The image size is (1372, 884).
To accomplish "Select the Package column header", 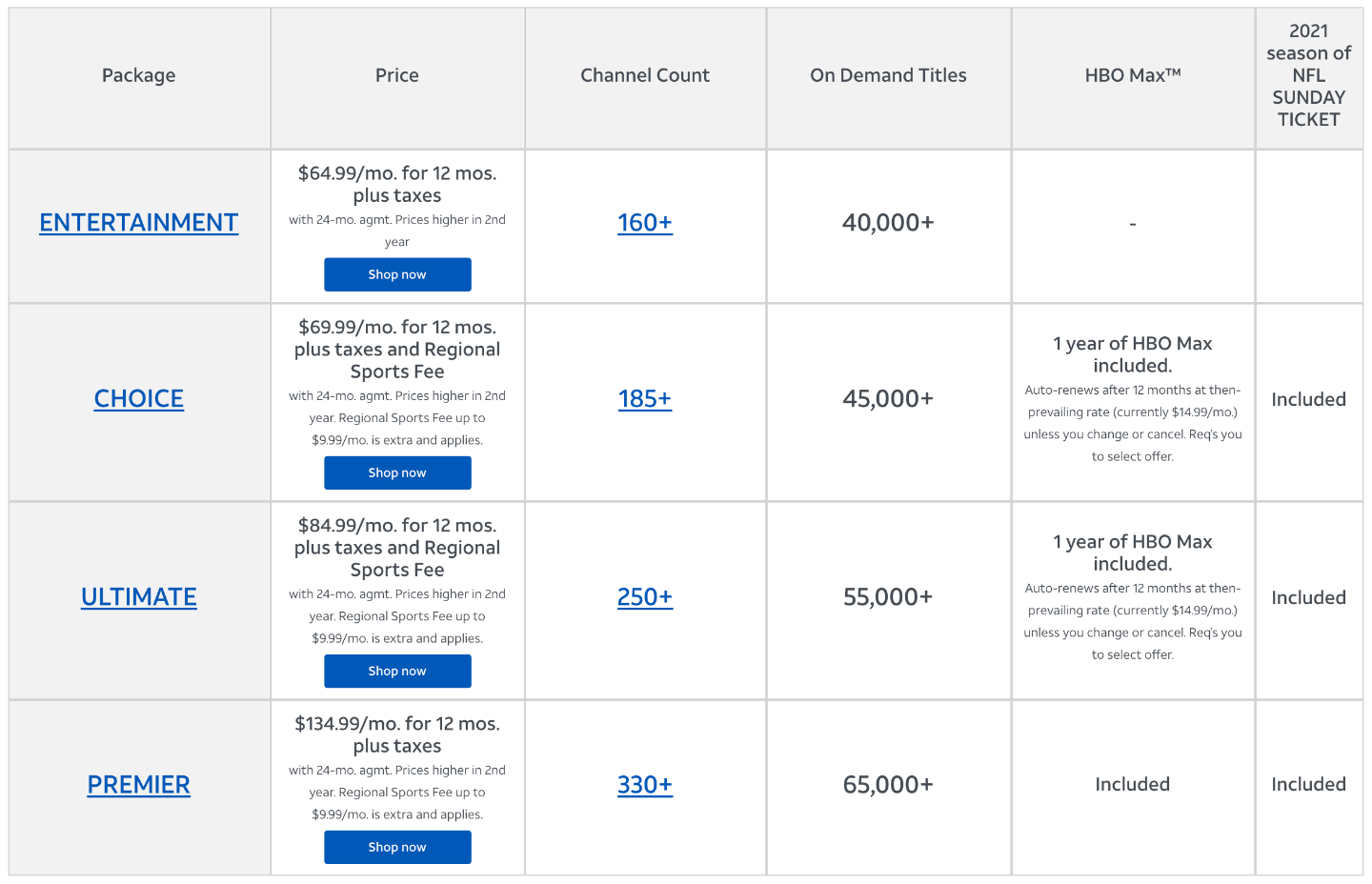I will coord(139,75).
